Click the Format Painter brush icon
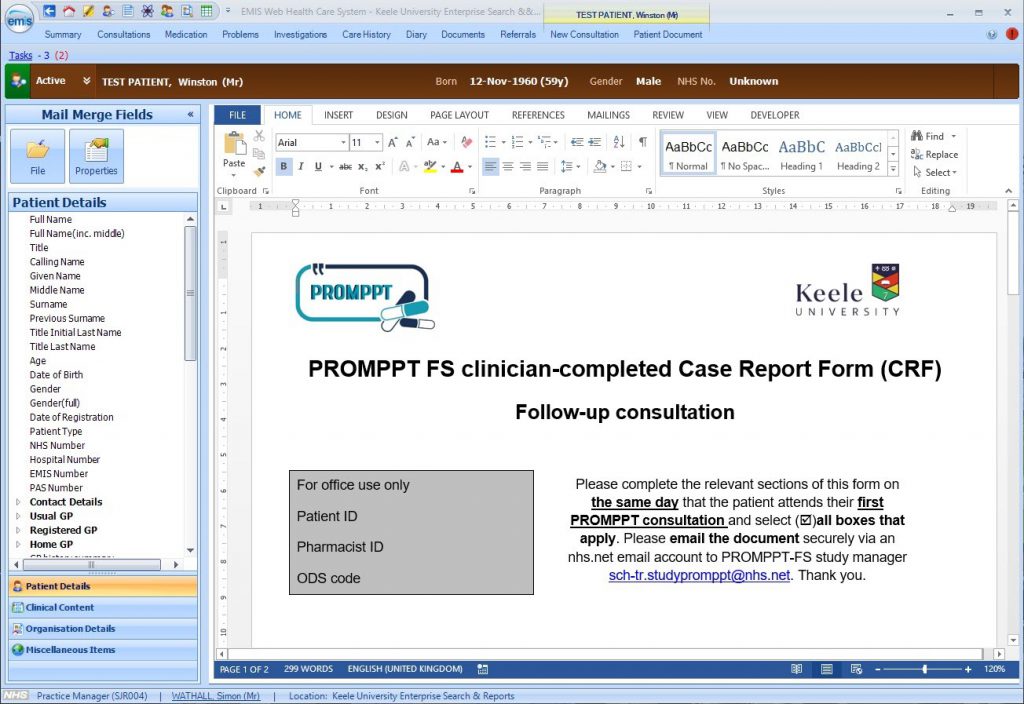 point(259,171)
